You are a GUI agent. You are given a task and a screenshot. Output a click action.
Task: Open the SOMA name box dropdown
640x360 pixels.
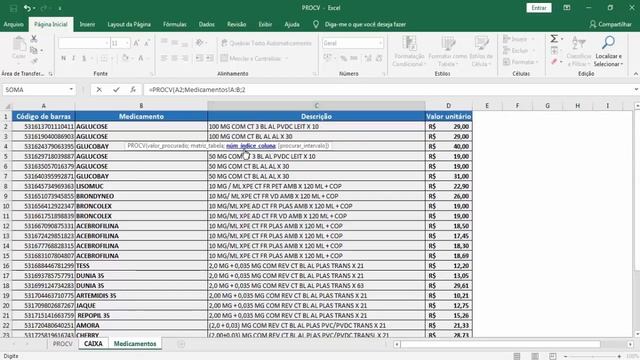click(71, 89)
